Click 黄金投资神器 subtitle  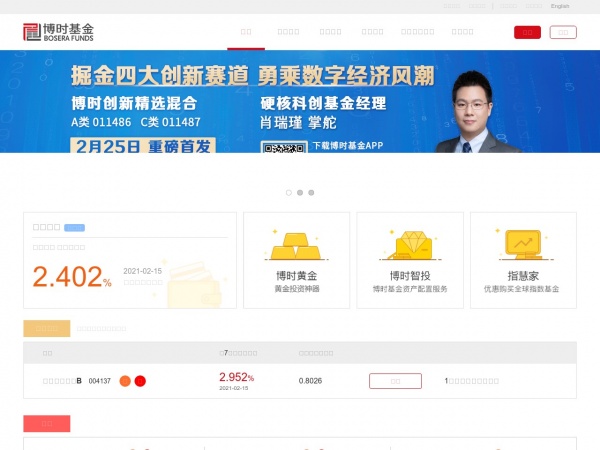297,289
